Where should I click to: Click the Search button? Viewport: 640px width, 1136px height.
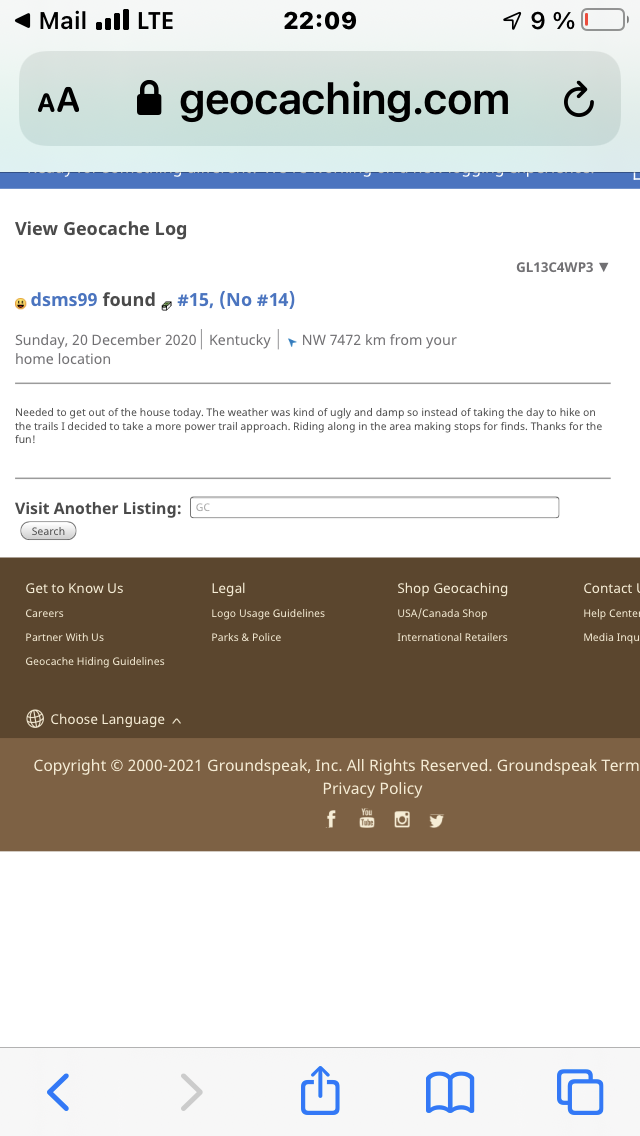click(48, 531)
